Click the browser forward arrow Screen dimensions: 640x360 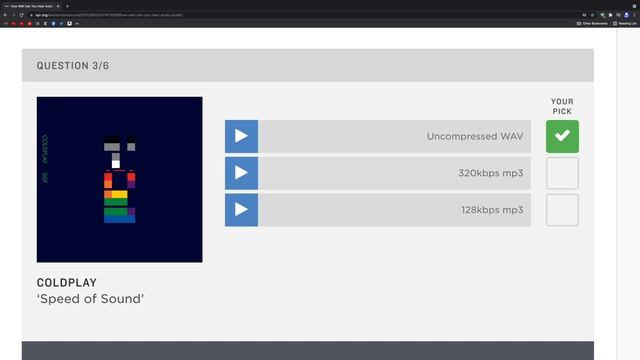point(13,15)
